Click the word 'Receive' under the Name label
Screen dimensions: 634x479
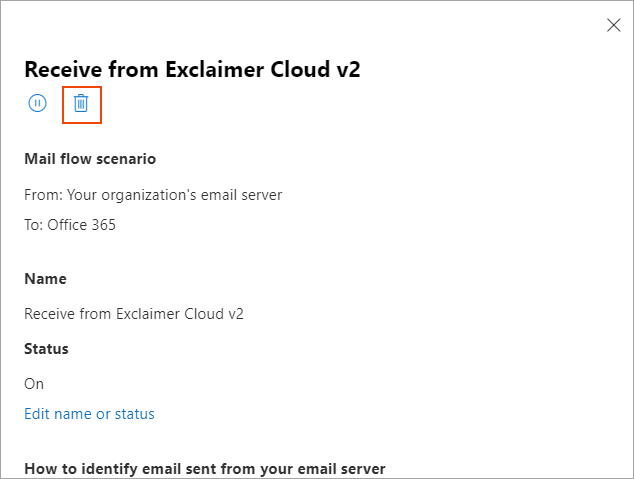tap(50, 314)
